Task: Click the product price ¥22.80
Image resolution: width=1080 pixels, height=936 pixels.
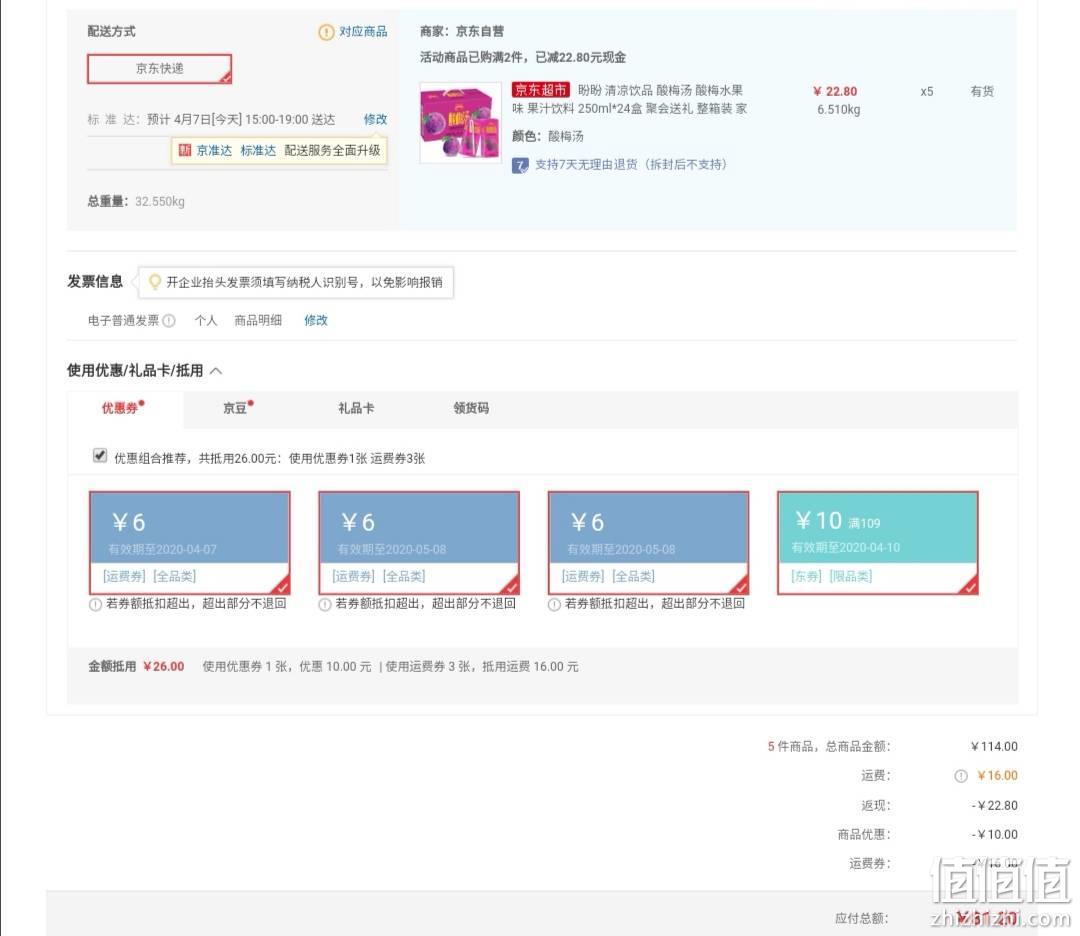Action: click(835, 92)
